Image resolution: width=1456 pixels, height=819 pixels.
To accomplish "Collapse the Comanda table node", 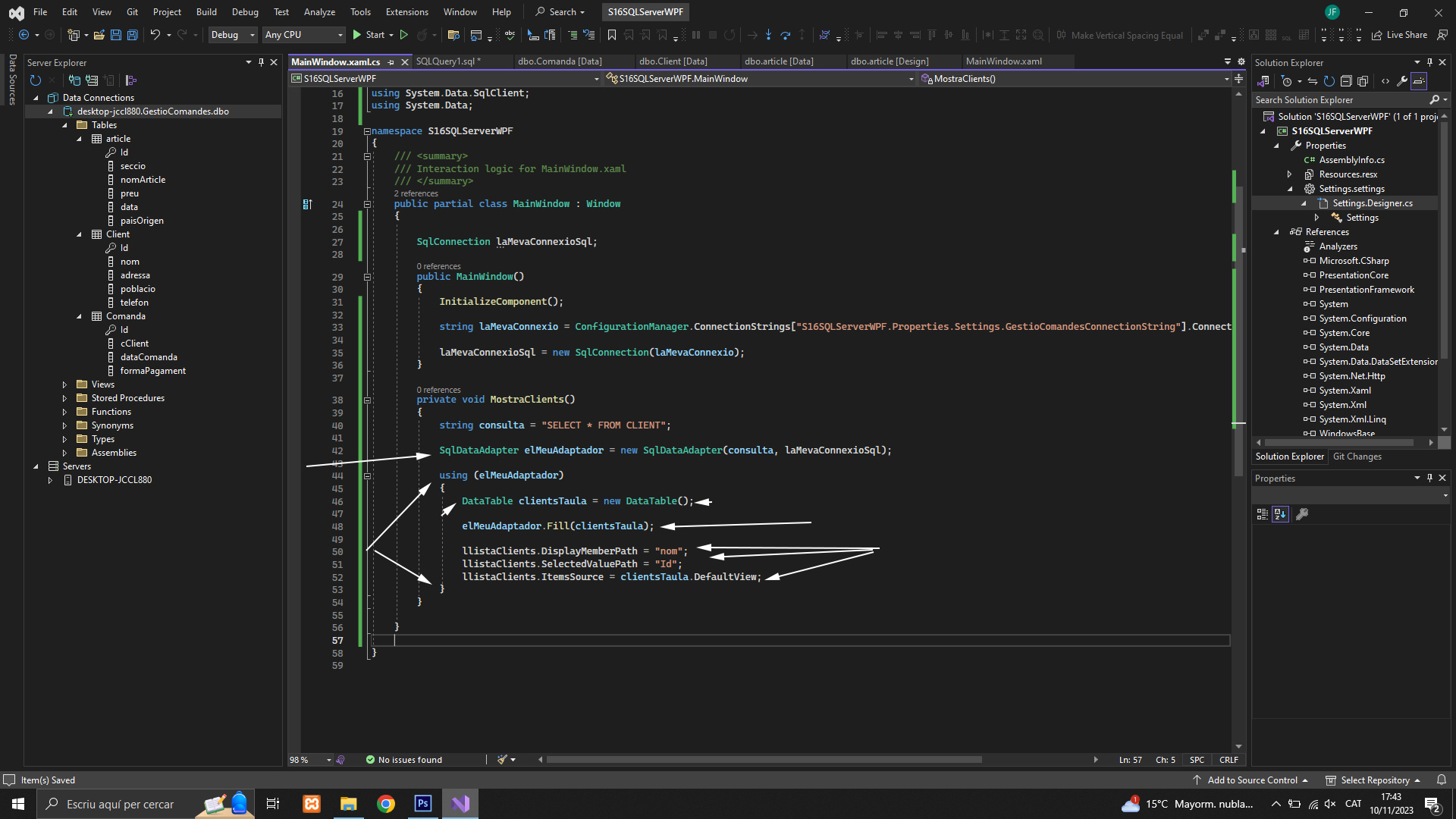I will pyautogui.click(x=79, y=316).
